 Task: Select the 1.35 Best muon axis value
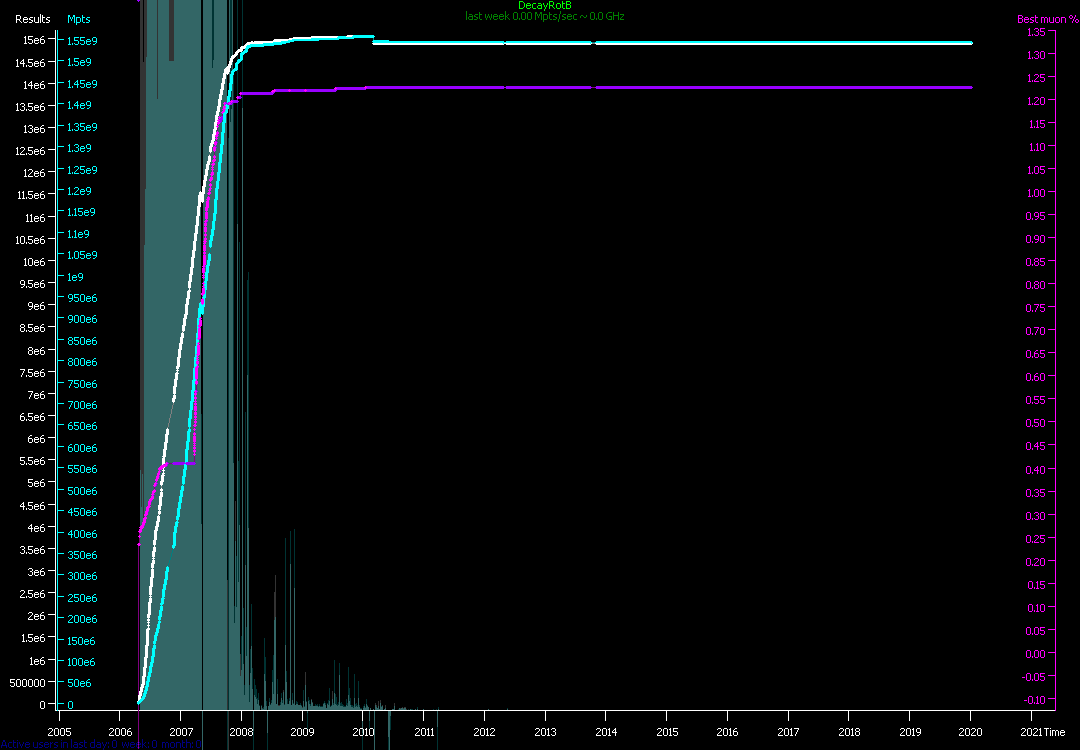pyautogui.click(x=1037, y=32)
